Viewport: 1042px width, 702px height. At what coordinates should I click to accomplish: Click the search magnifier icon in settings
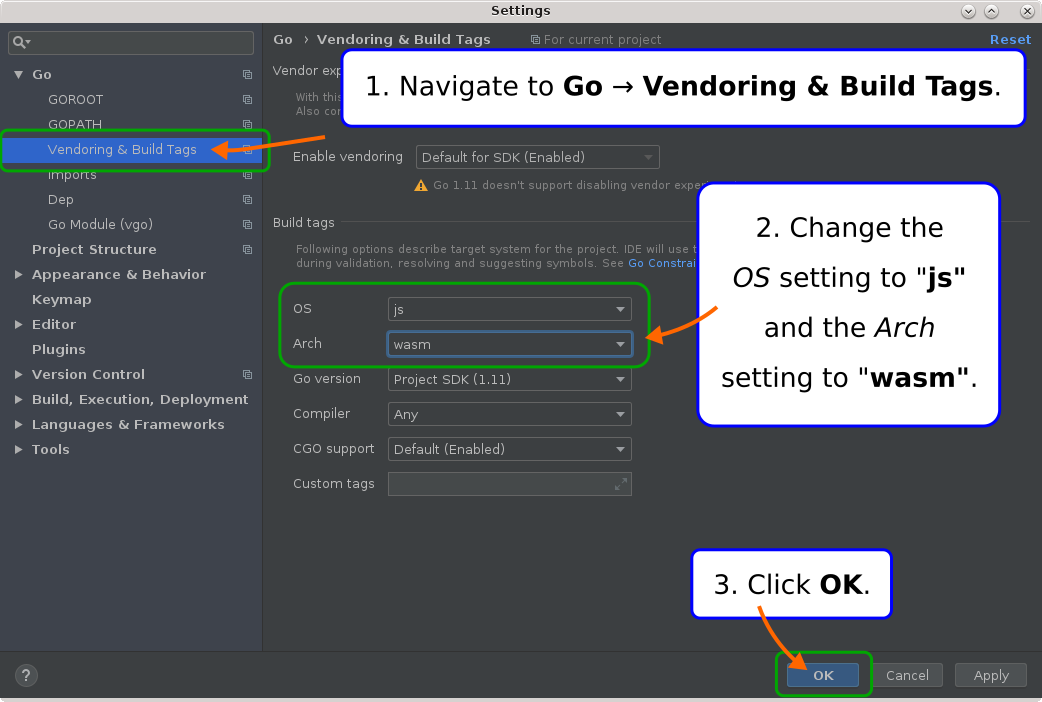tap(21, 43)
